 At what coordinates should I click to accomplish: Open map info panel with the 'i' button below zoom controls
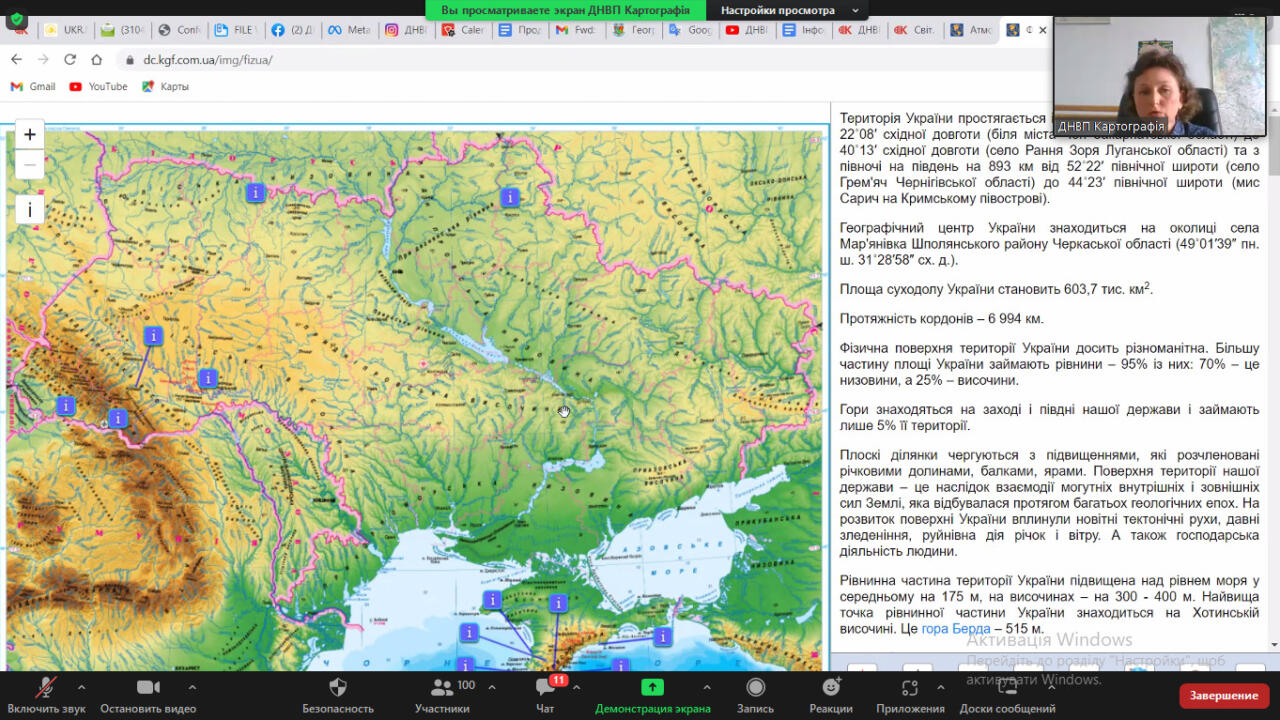tap(30, 209)
